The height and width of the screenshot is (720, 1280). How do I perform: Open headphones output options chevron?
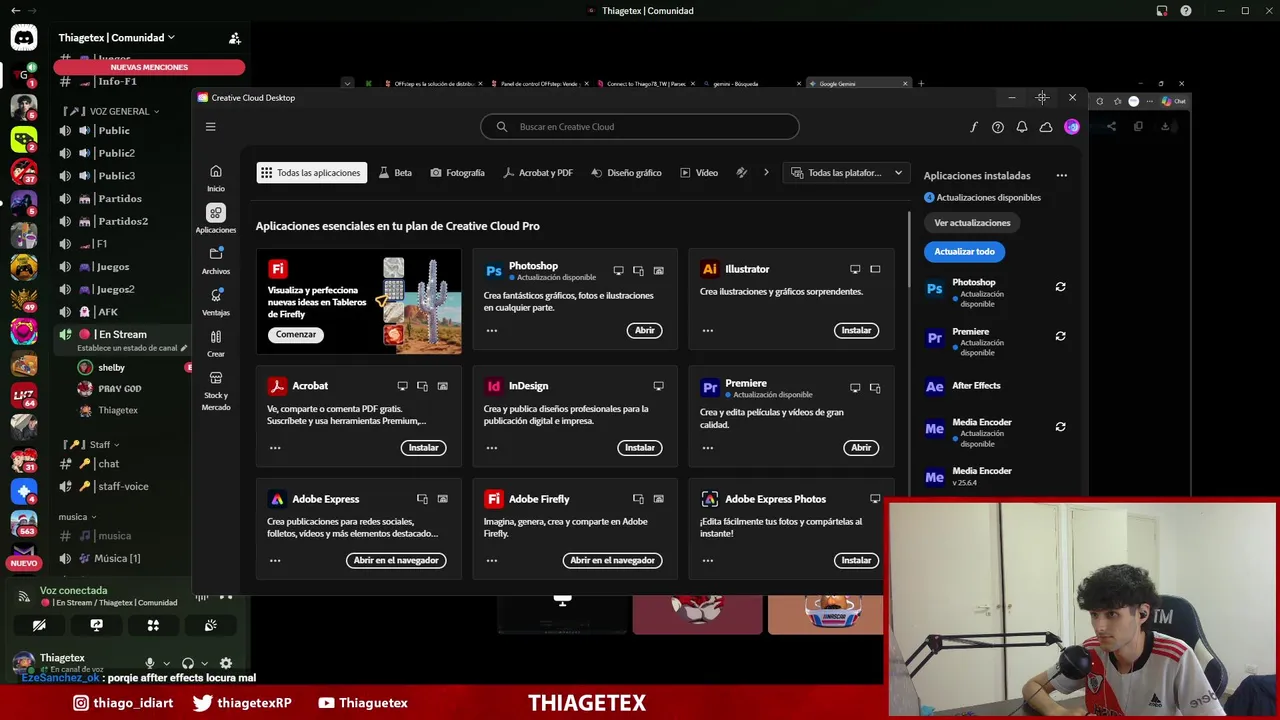(x=204, y=663)
